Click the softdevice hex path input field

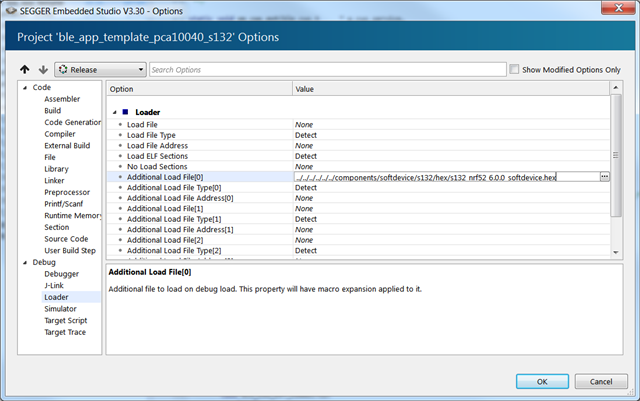tap(447, 177)
